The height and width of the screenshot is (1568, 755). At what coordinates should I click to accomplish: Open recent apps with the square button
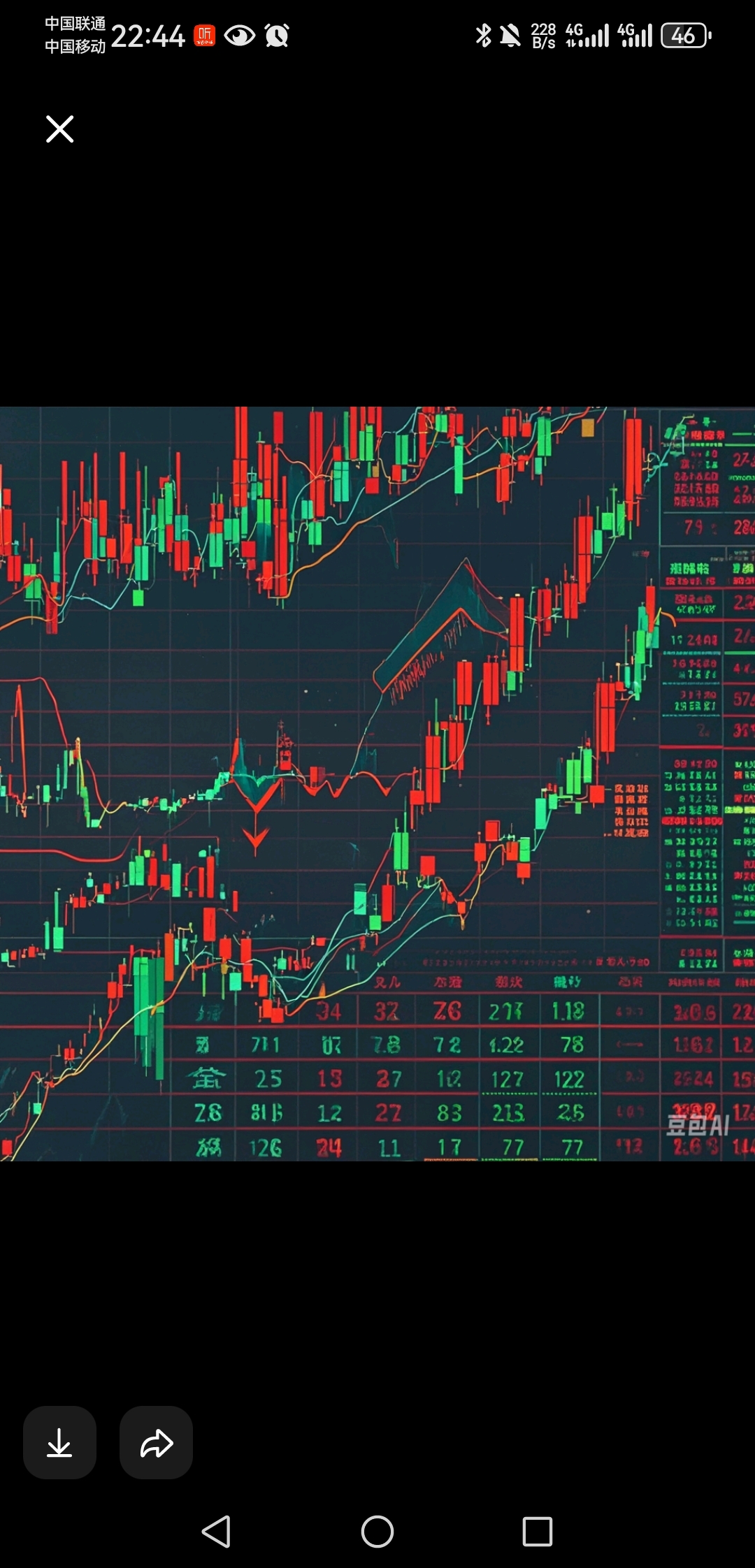537,1532
